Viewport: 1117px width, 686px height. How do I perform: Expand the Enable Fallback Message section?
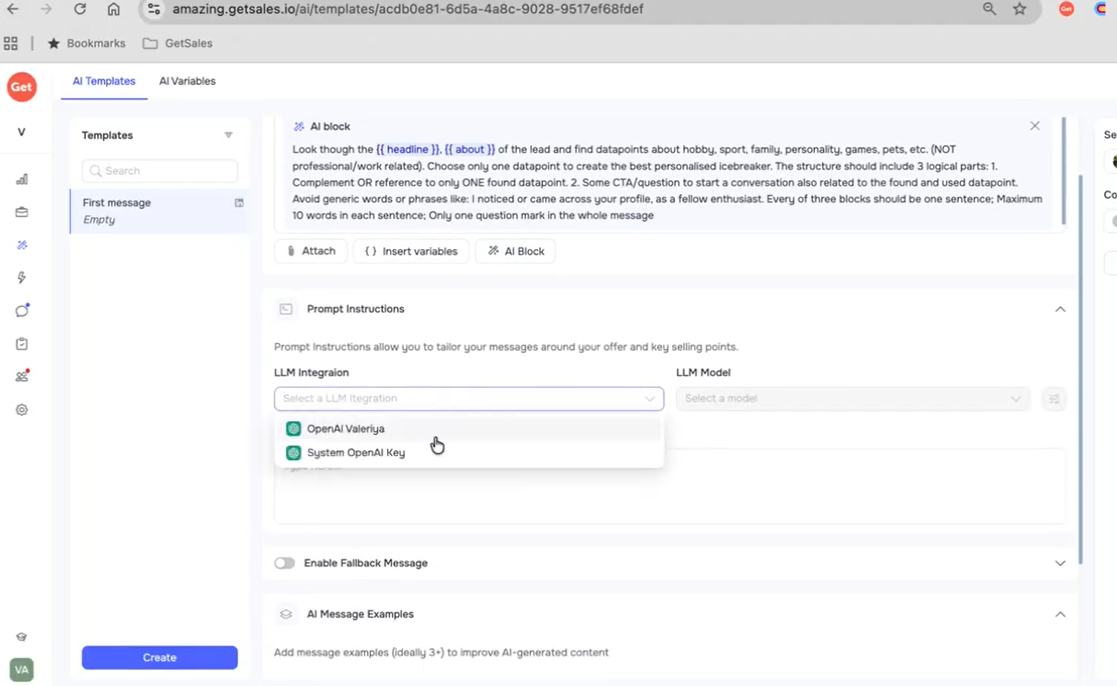pos(1060,563)
